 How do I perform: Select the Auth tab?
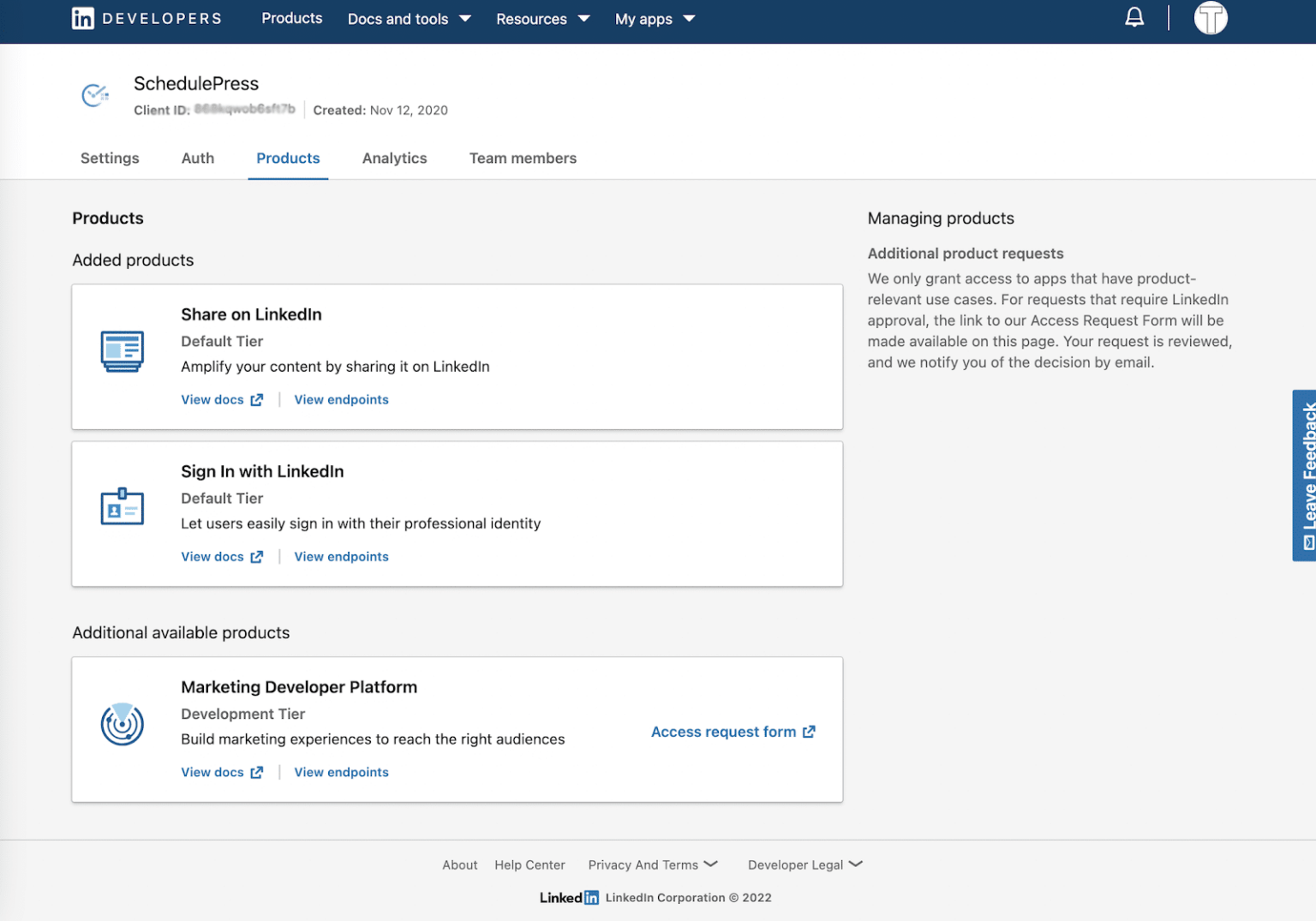197,158
